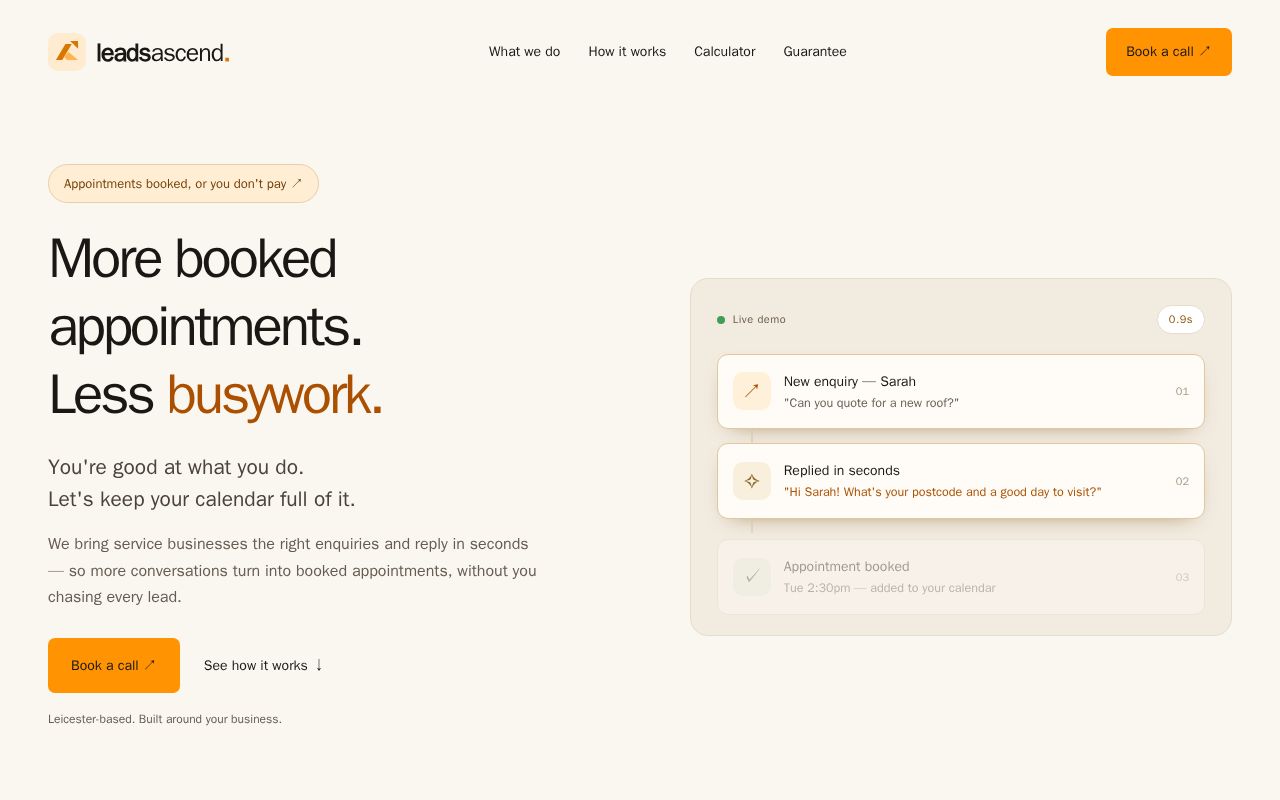Viewport: 1280px width, 800px height.
Task: Open the What we do menu item
Action: [524, 52]
